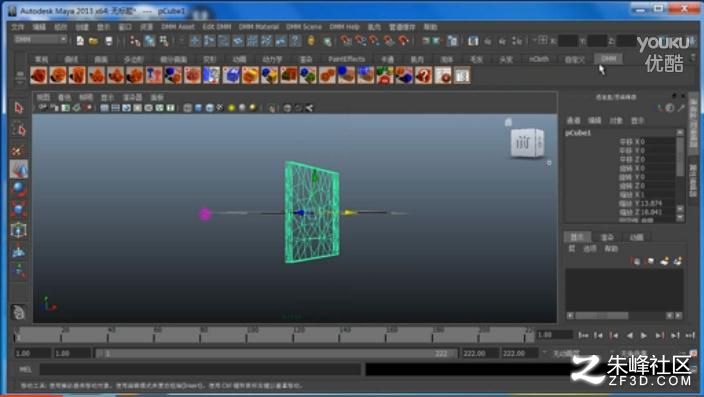Switch to the nCloth shelf tab
704x397 pixels.
click(x=539, y=59)
